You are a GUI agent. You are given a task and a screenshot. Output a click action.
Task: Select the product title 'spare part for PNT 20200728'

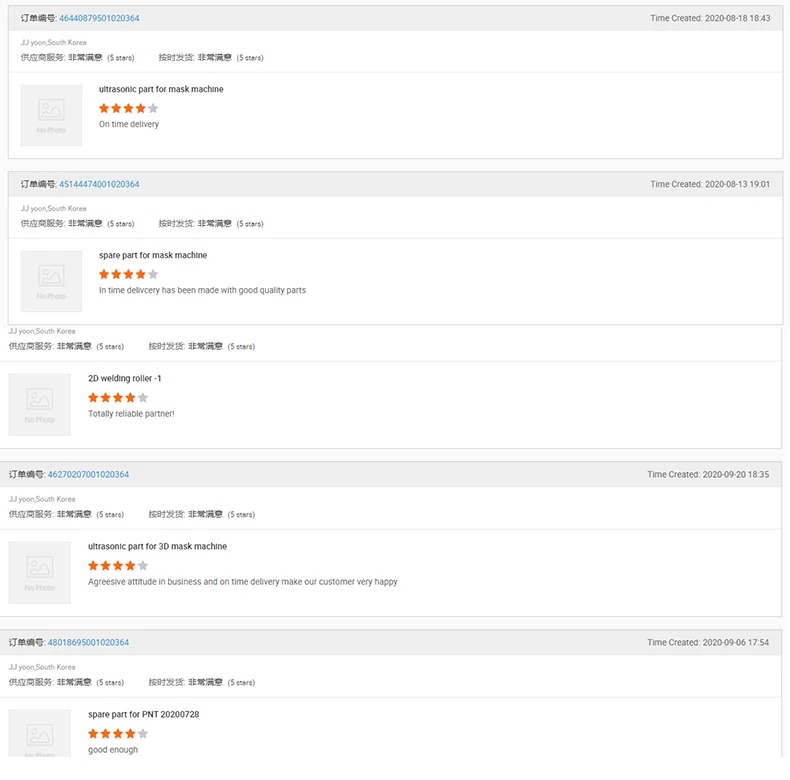pos(143,714)
